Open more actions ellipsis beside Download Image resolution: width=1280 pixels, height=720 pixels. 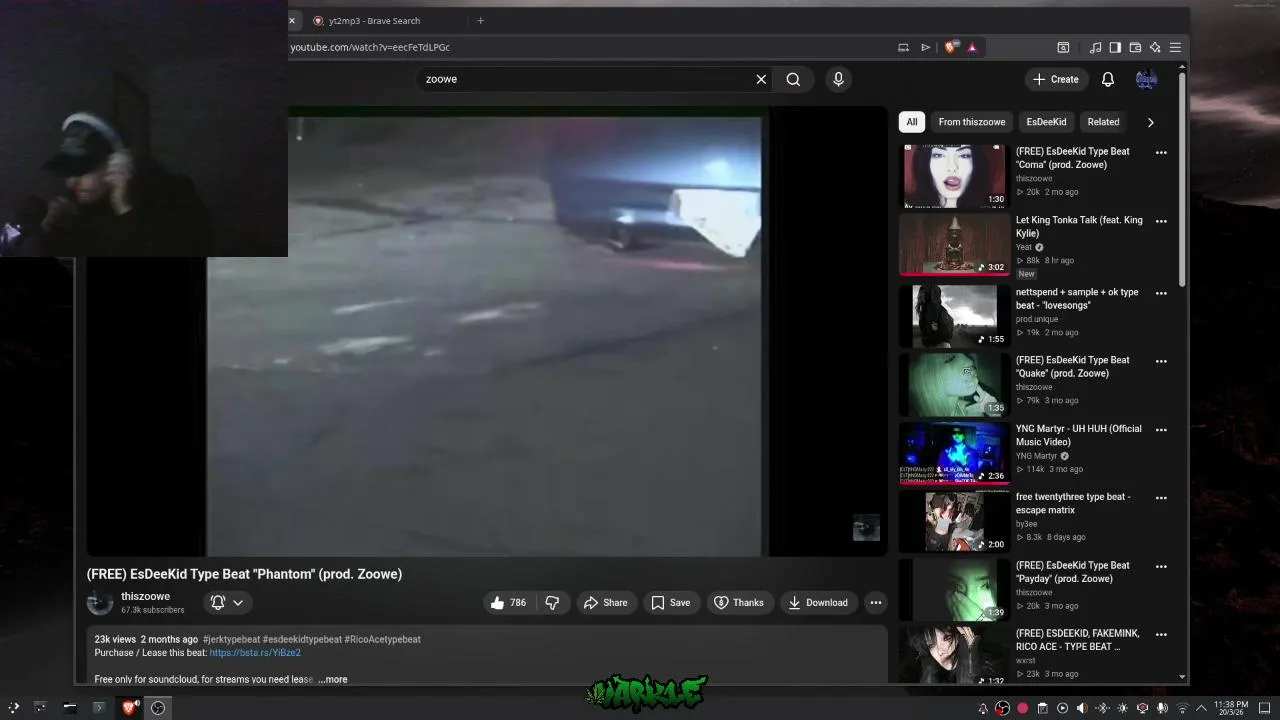coord(876,602)
